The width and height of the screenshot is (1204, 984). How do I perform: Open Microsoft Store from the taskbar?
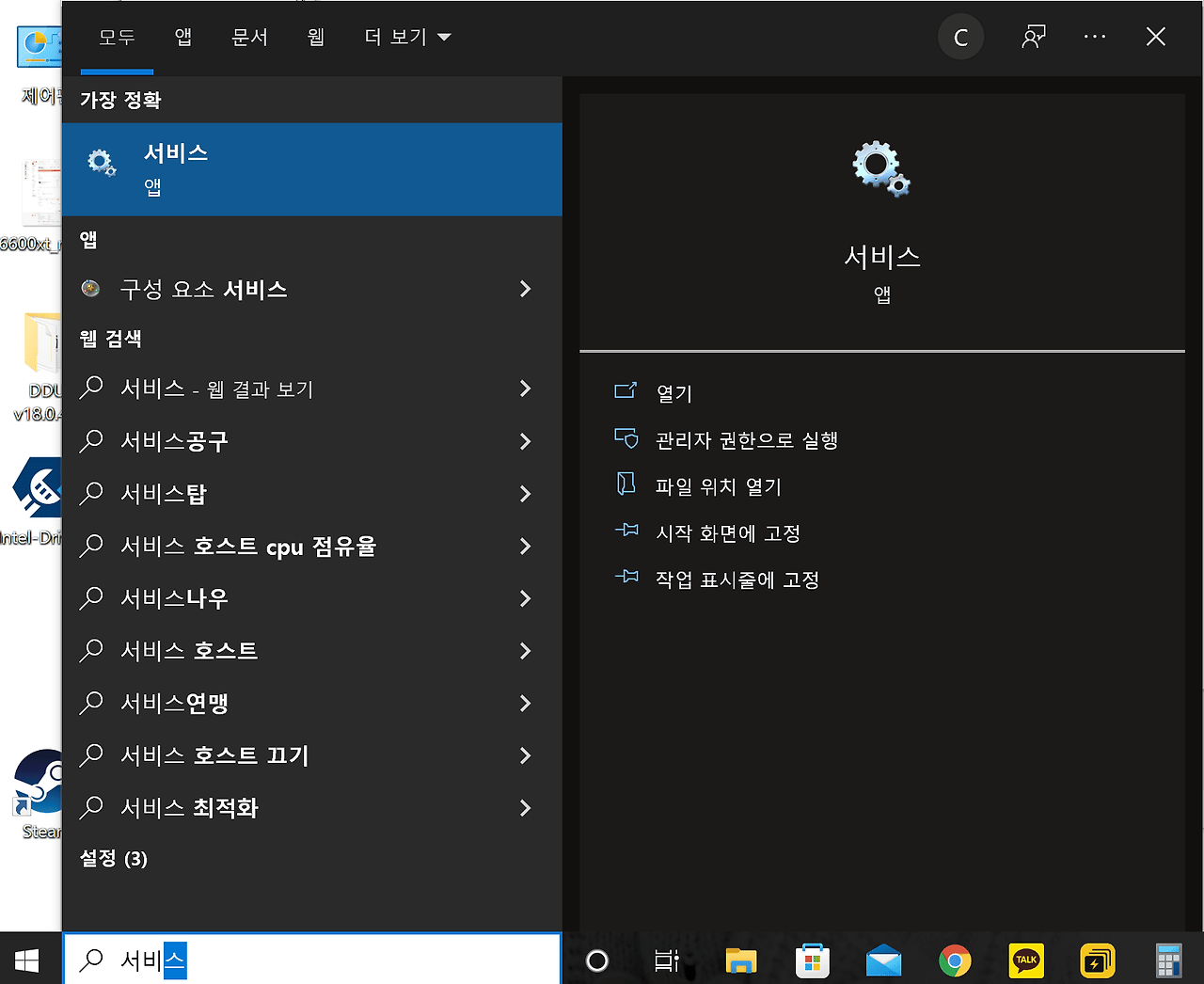click(812, 960)
